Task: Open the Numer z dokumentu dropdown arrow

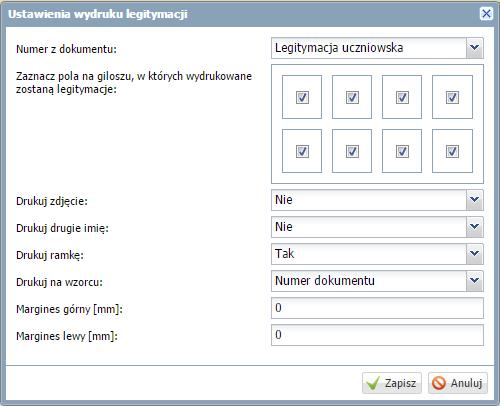Action: point(474,48)
